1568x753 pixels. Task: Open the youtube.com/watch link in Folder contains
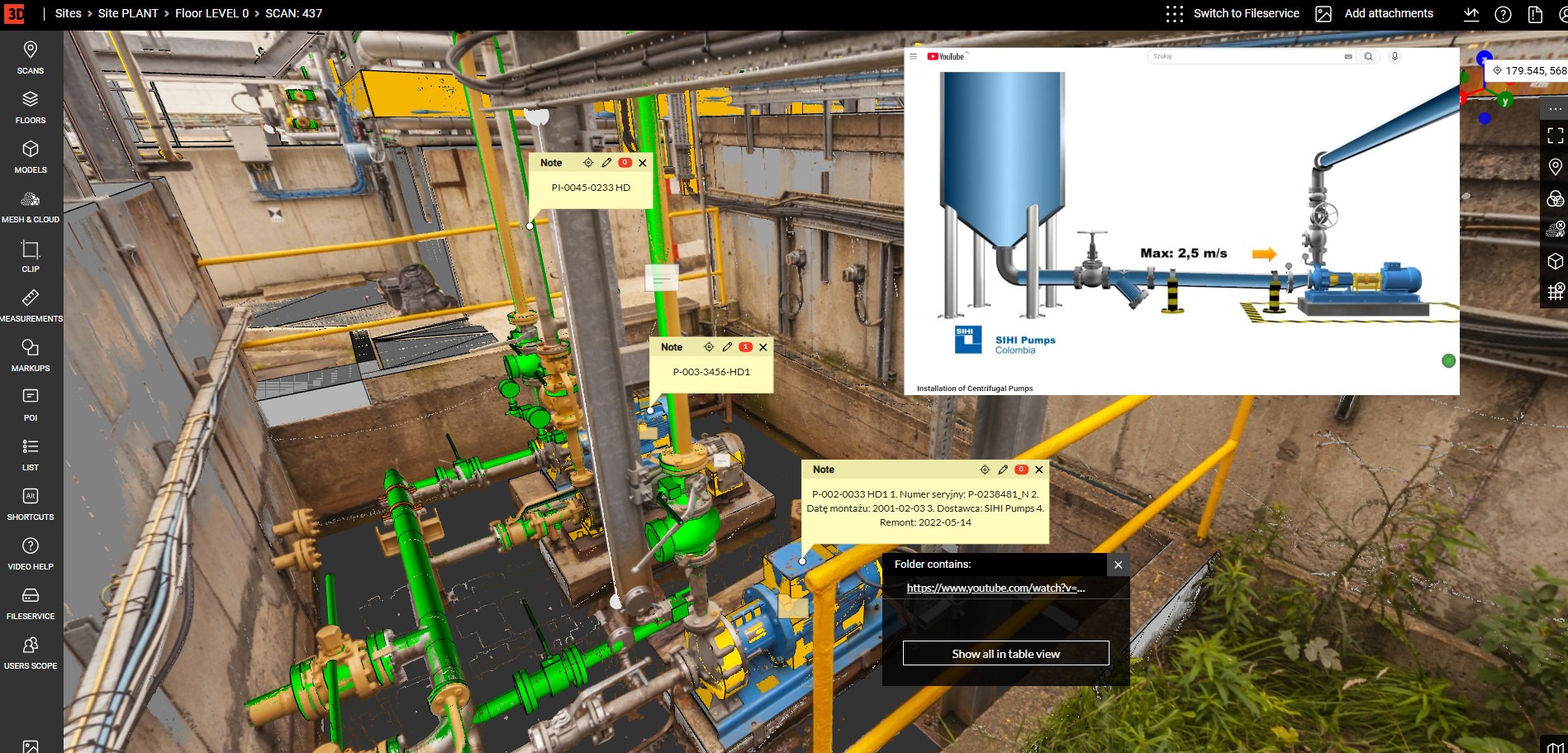(995, 588)
